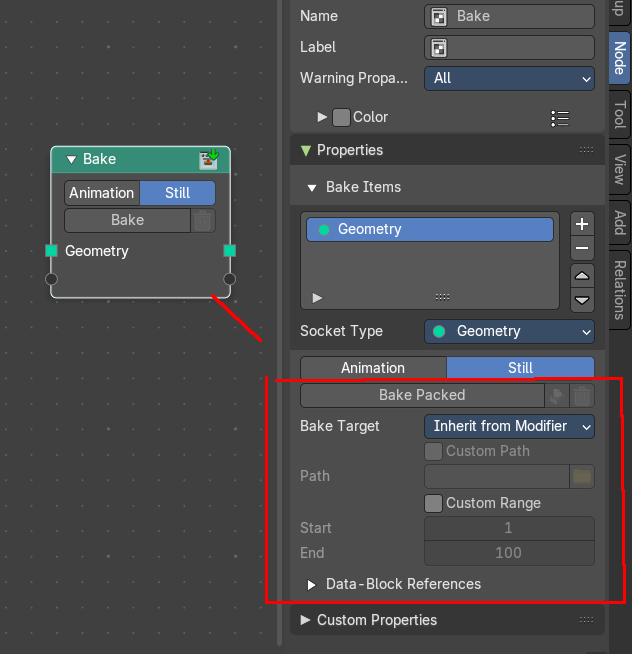Click trash icon next to node Bake button

tap(203, 220)
